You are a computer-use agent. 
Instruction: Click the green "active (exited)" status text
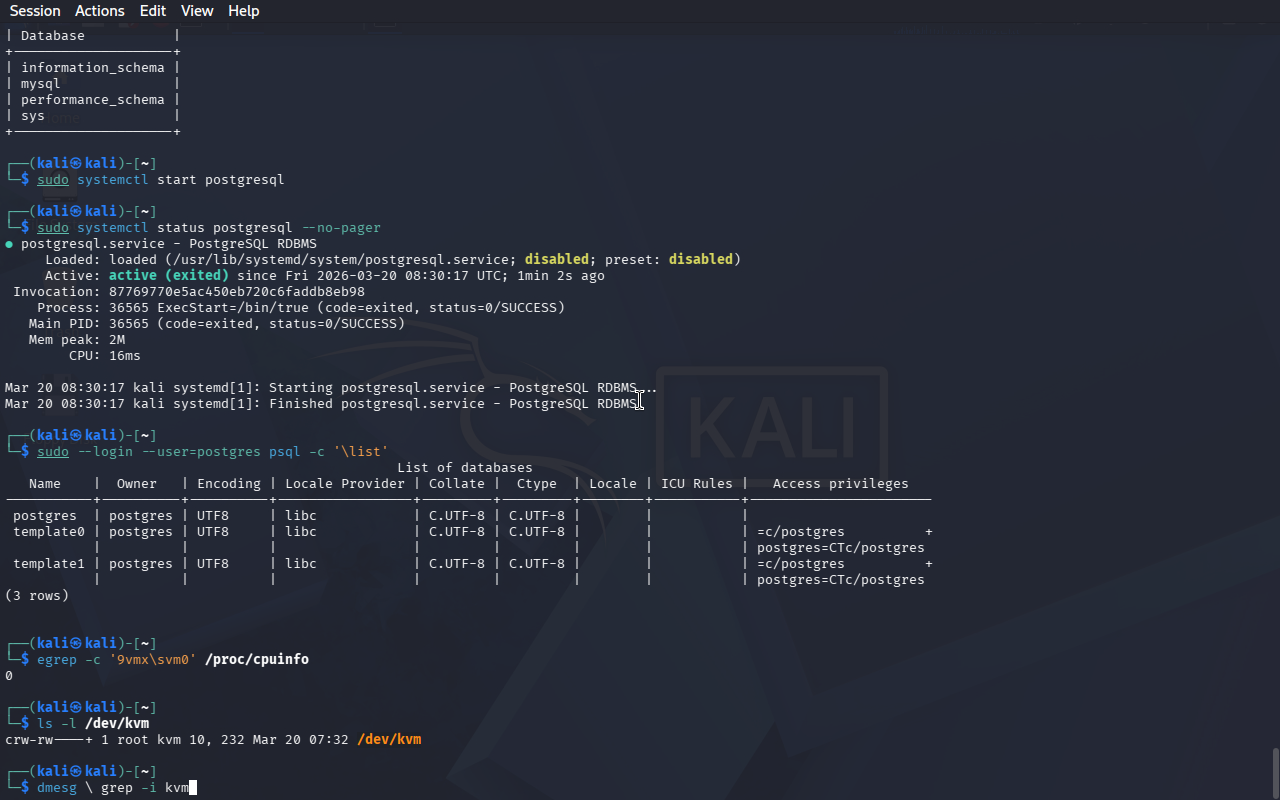169,276
